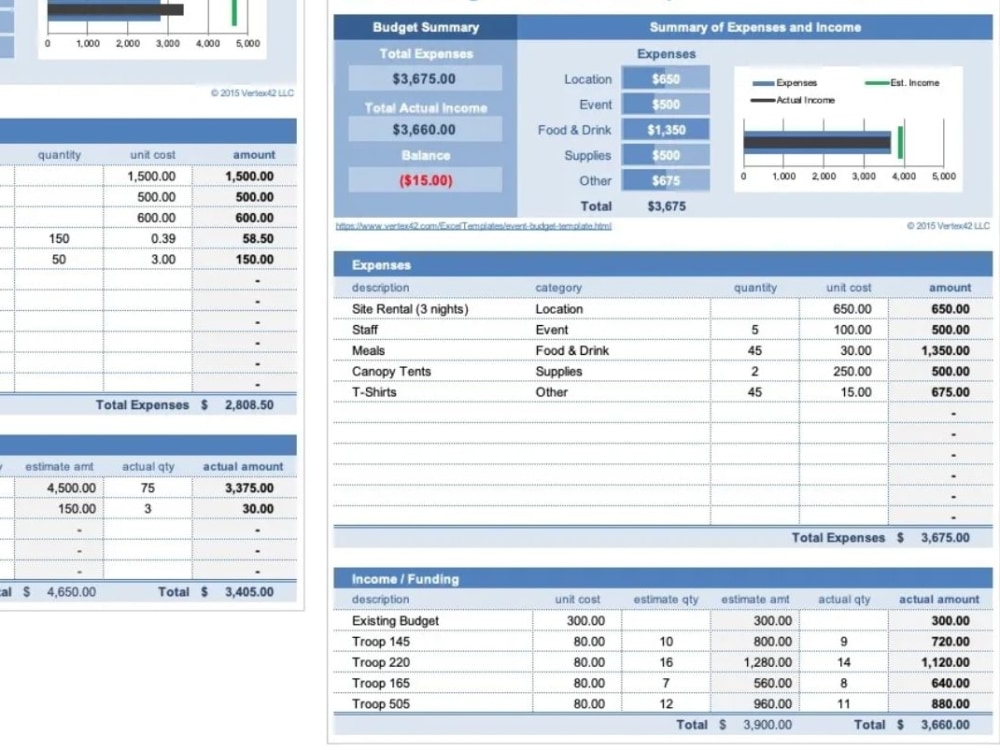Select the Actual Income legend marker
This screenshot has height=750, width=1000.
point(762,100)
